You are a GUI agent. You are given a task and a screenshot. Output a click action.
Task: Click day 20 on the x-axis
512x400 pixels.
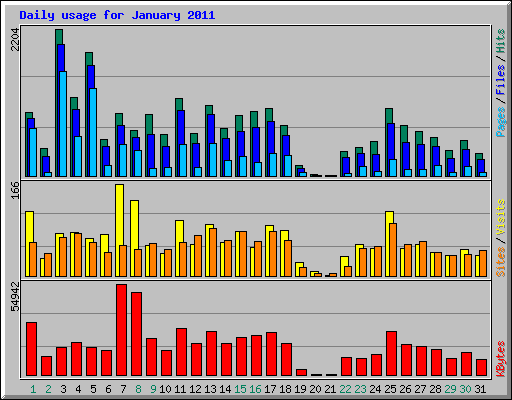click(315, 389)
